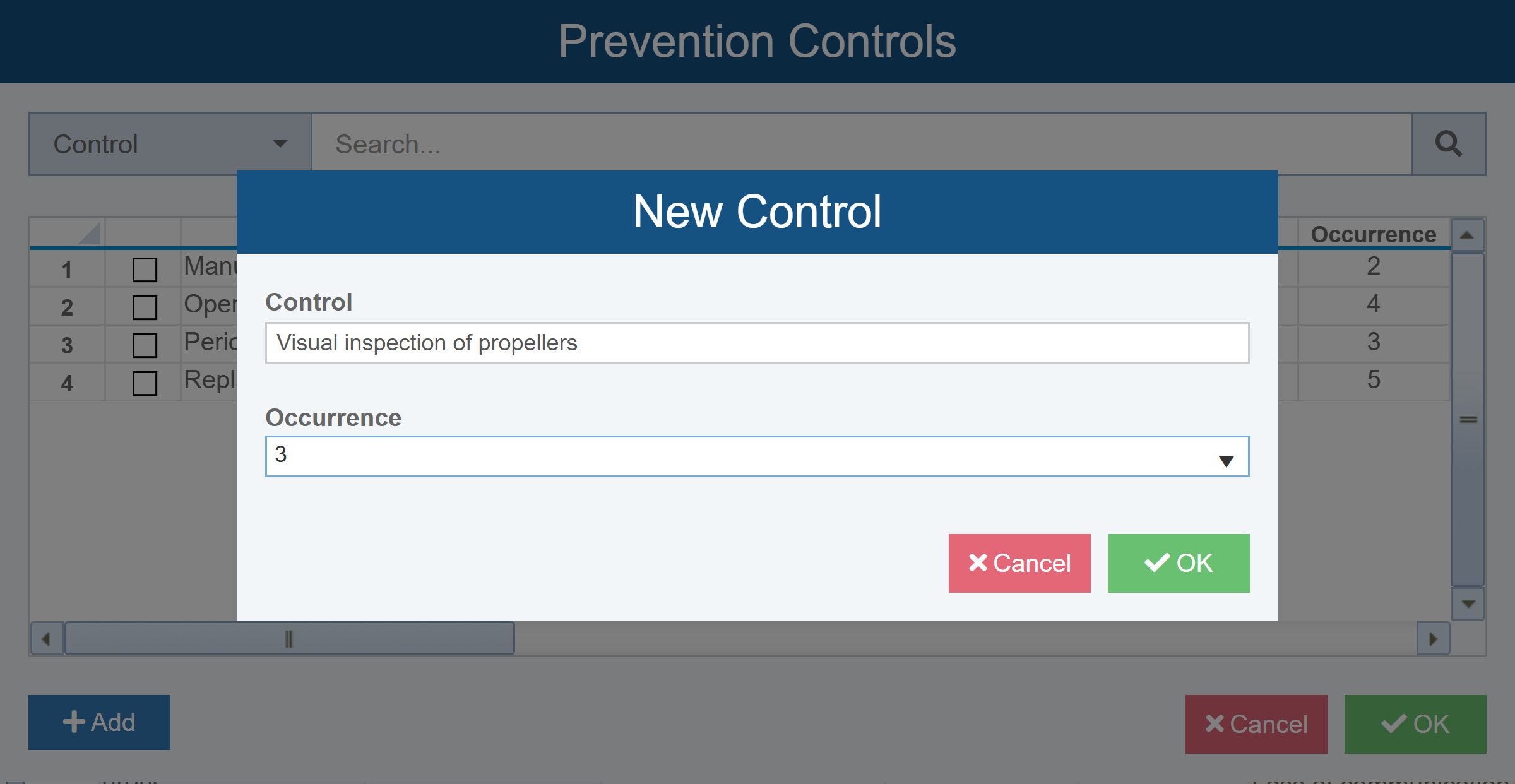The width and height of the screenshot is (1515, 784).
Task: Click the Control name text field
Action: (x=756, y=343)
